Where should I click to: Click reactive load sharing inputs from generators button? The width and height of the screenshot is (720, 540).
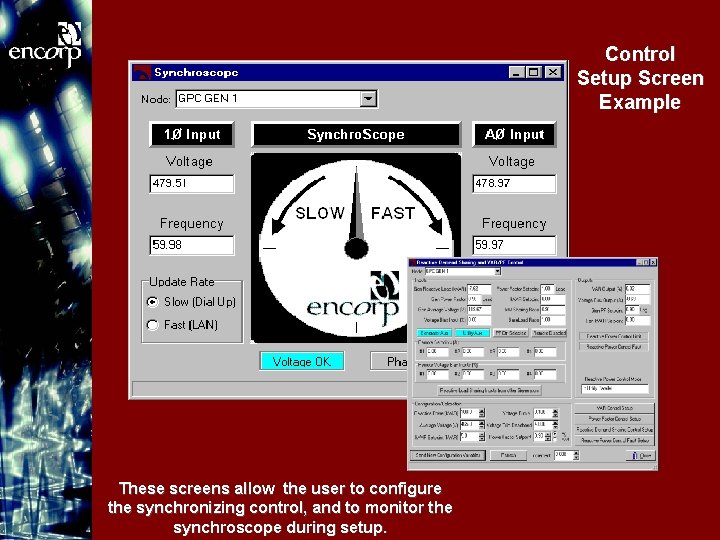click(489, 391)
